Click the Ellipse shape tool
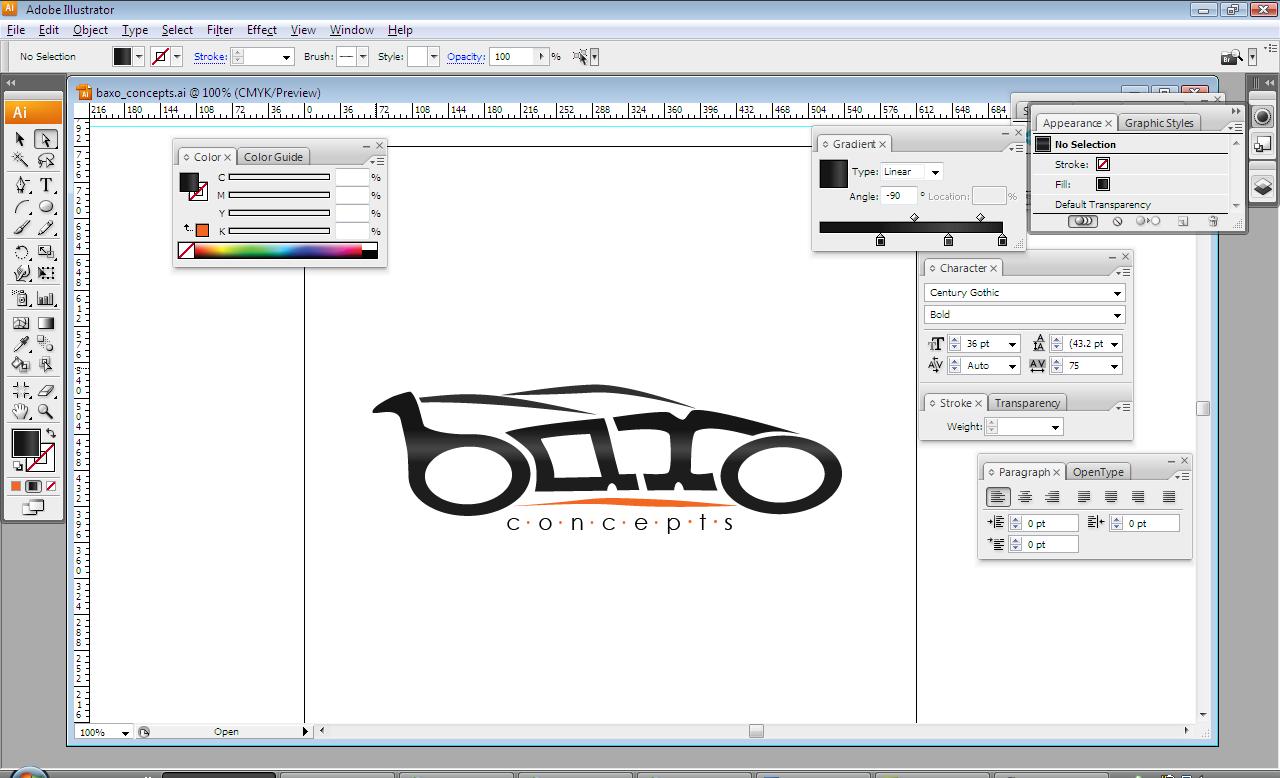This screenshot has width=1280, height=778. [x=46, y=207]
